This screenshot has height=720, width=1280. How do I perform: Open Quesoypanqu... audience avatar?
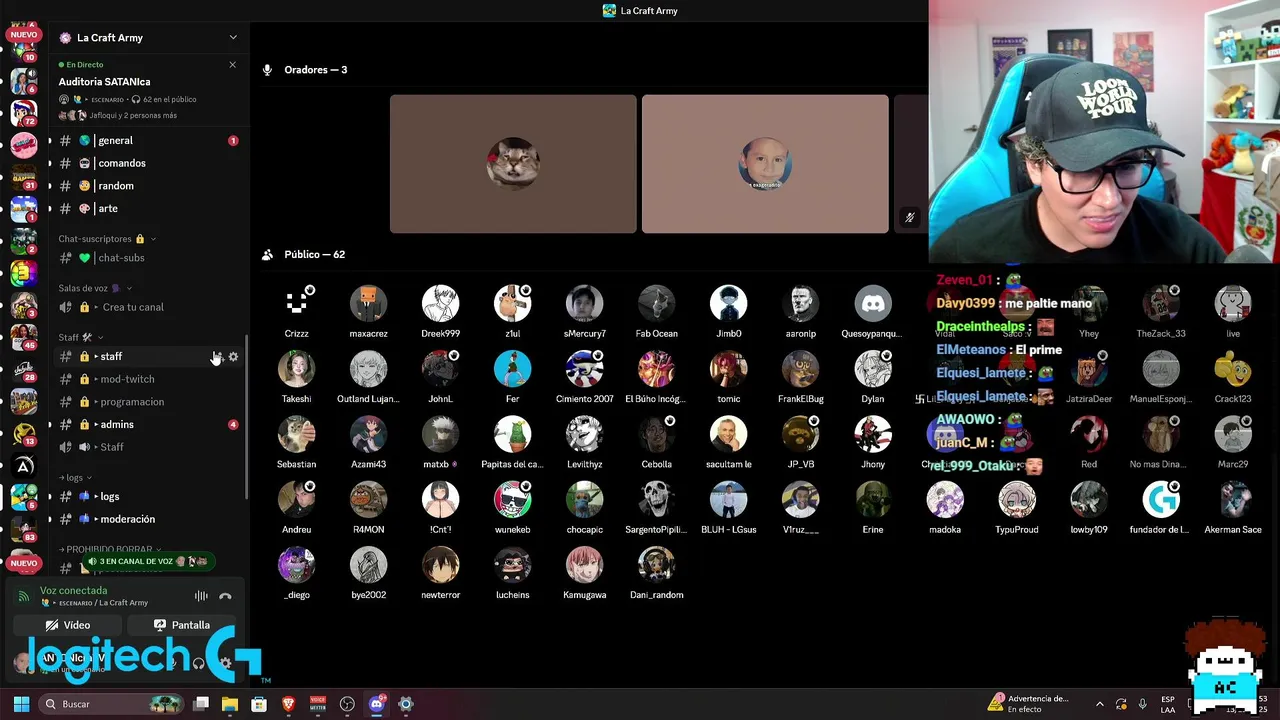pyautogui.click(x=872, y=304)
